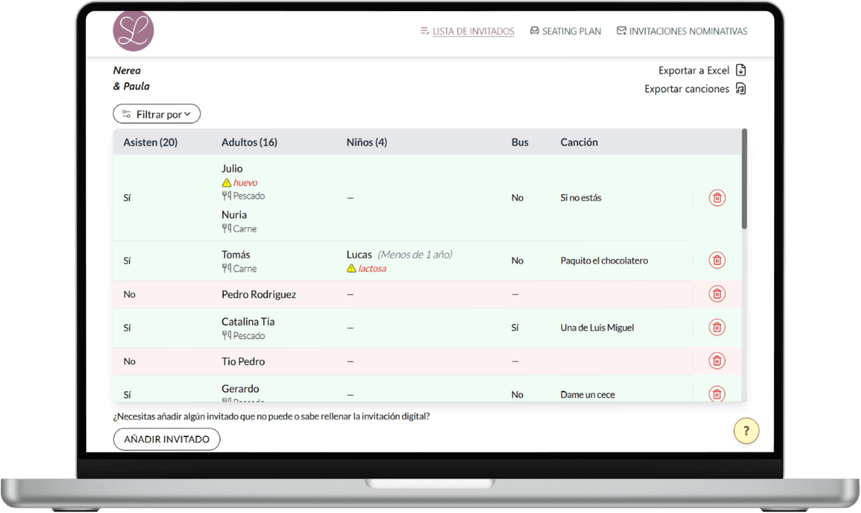Click the lactosa allergy warning icon
Screen dimensions: 861x513
click(x=351, y=269)
